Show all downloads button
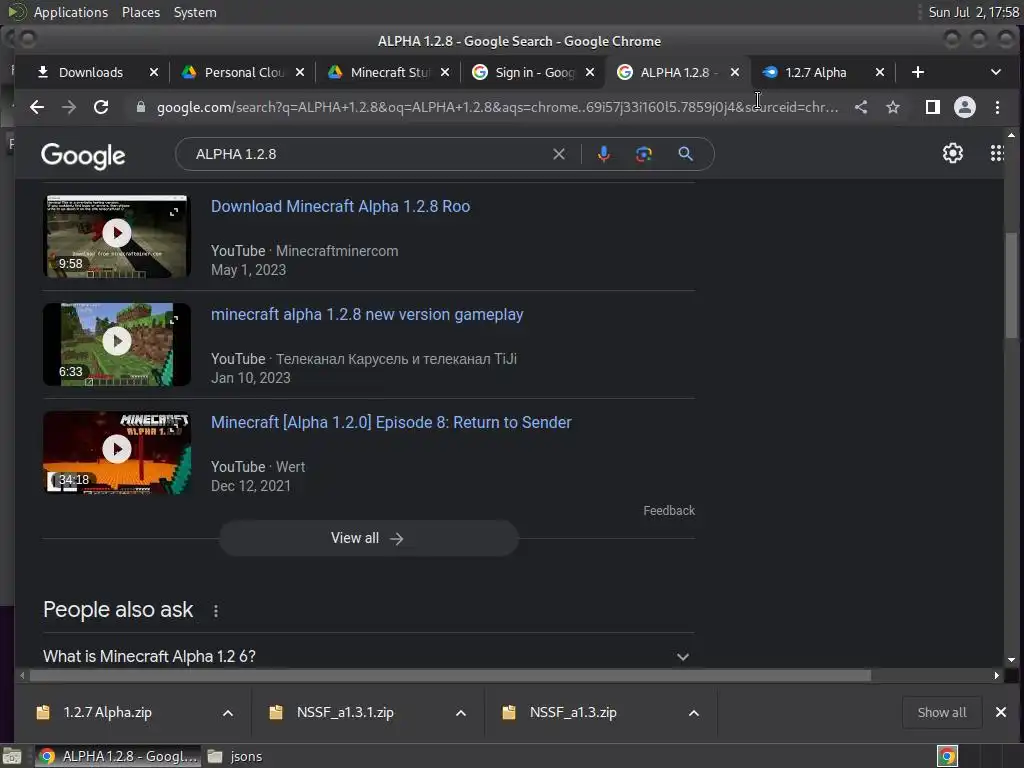 coord(942,712)
